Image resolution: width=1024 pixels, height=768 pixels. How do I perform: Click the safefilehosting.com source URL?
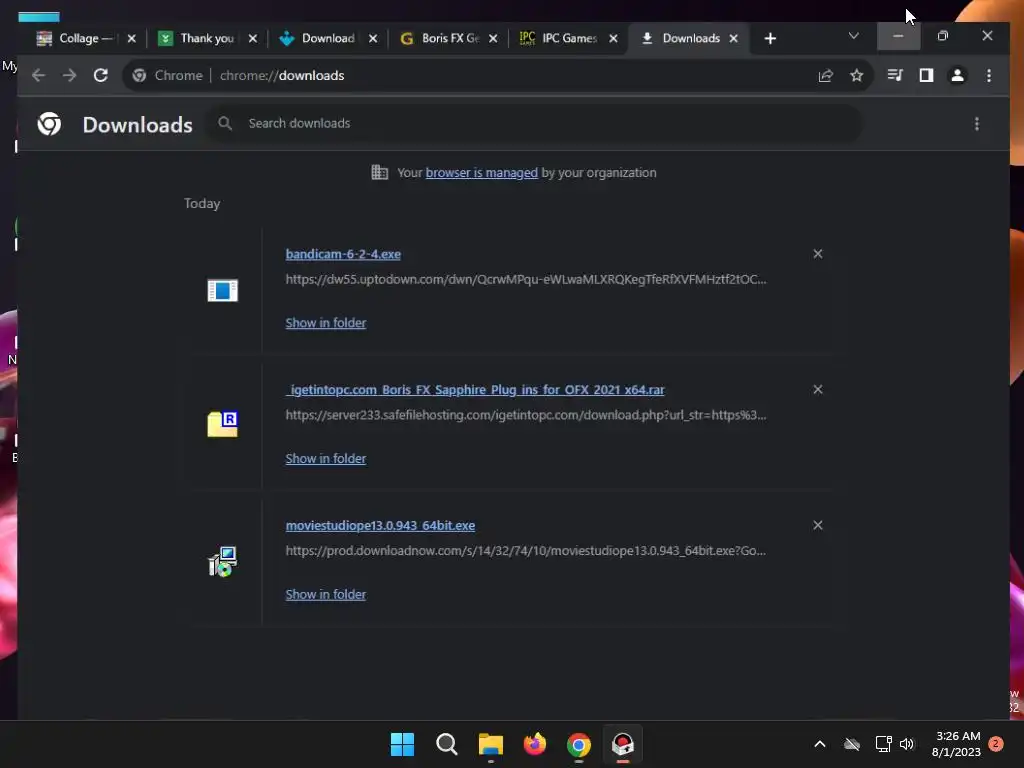[526, 415]
